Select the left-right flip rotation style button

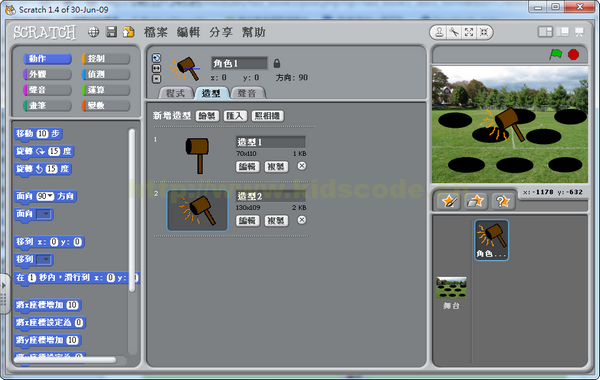(x=157, y=68)
